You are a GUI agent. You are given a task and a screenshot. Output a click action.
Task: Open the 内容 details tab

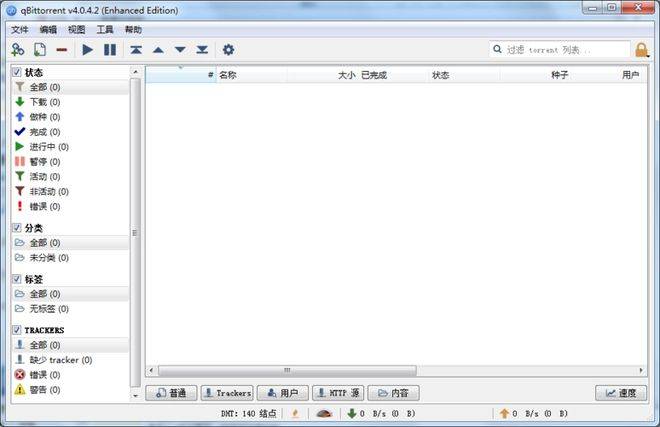[394, 393]
